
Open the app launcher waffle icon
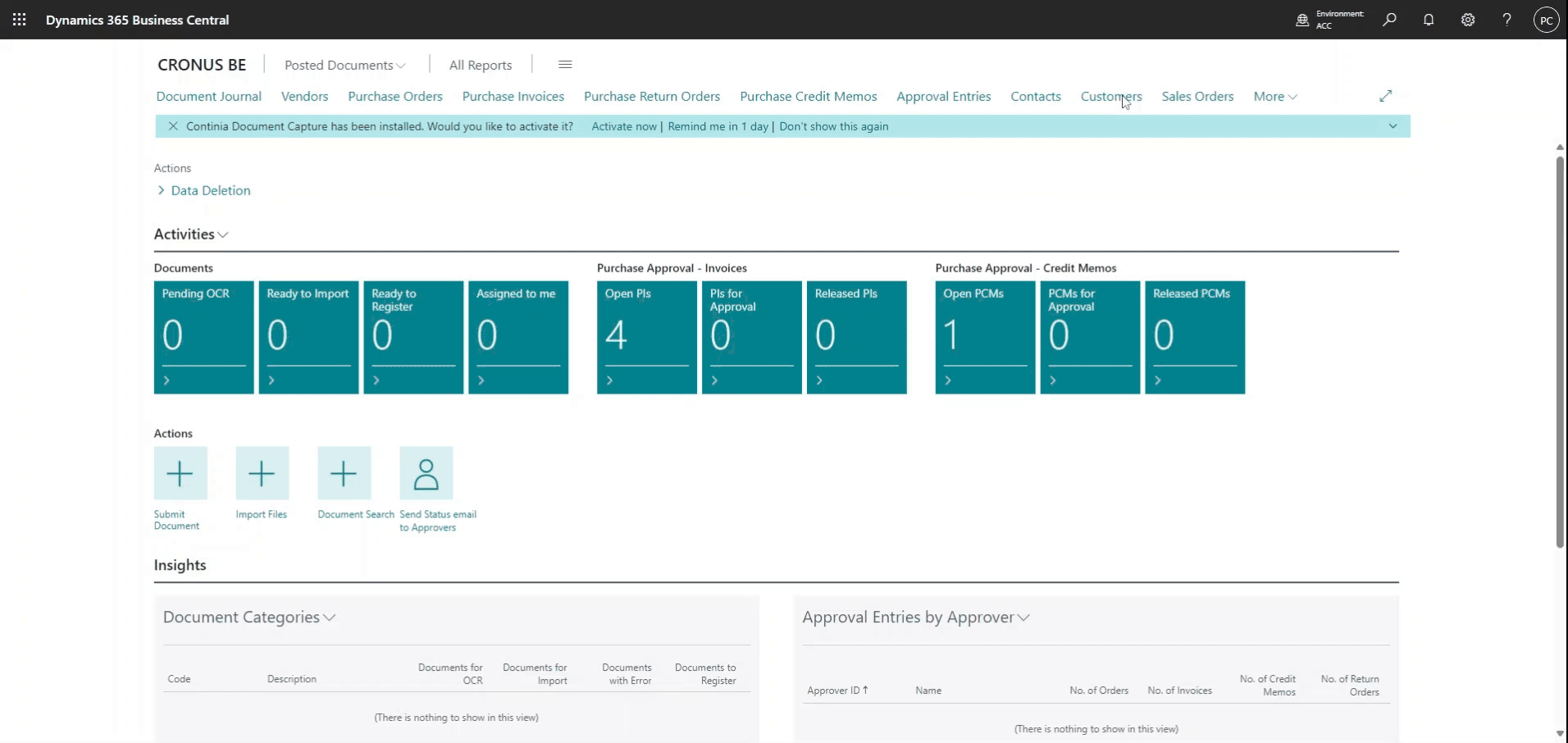[20, 20]
